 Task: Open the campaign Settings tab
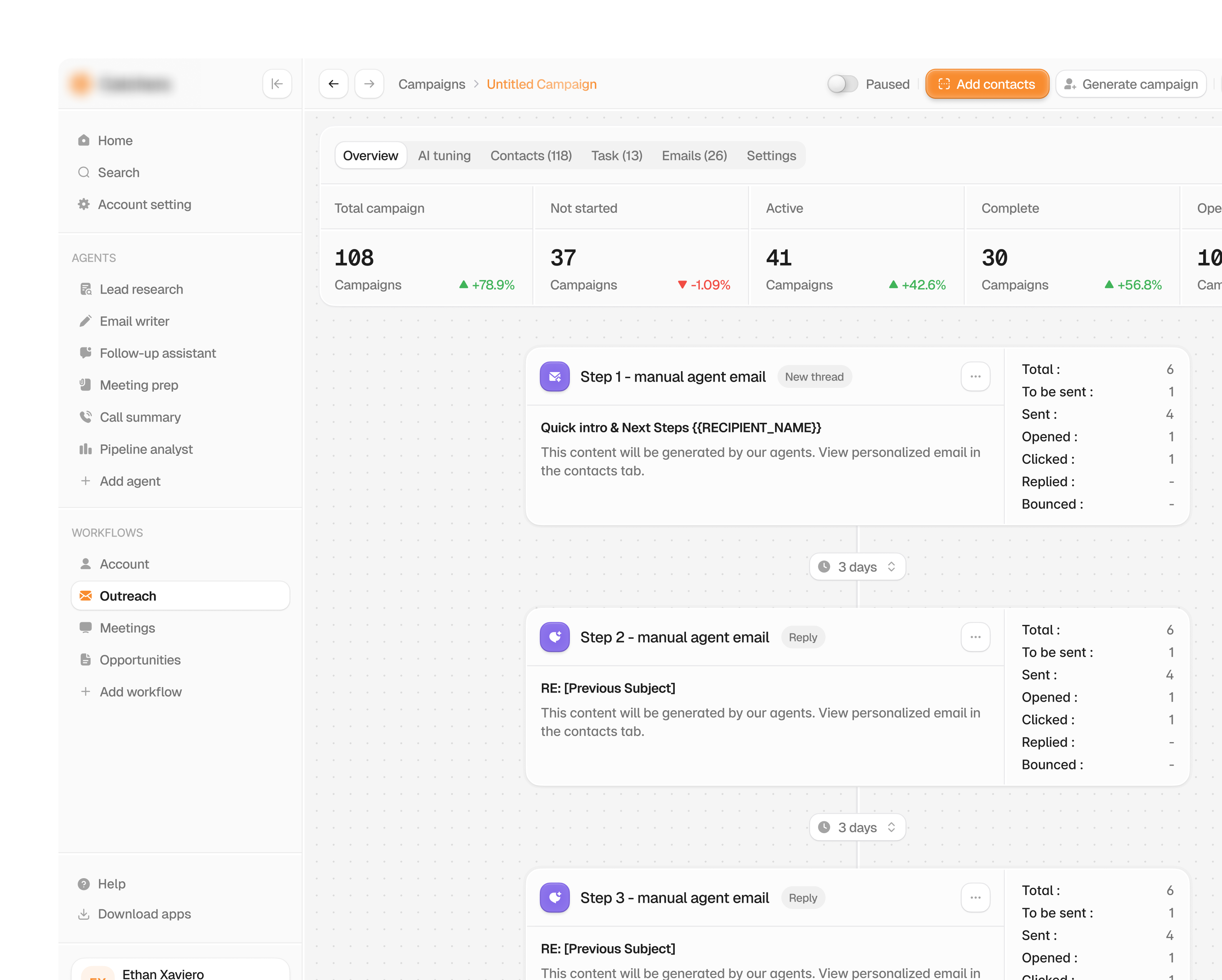771,155
